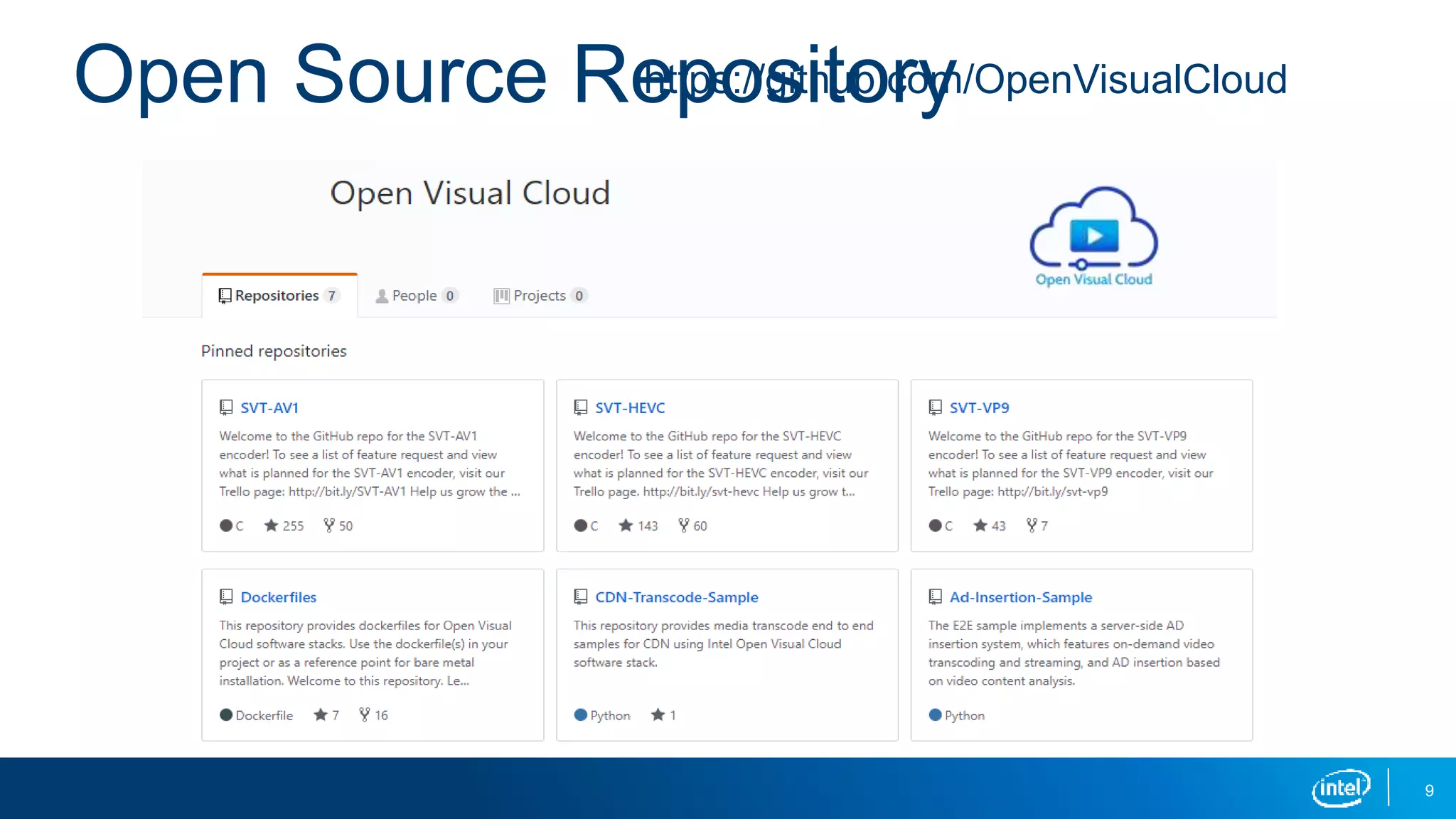Switch to the Repositories tab
The width and height of the screenshot is (1456, 819).
pyautogui.click(x=279, y=296)
